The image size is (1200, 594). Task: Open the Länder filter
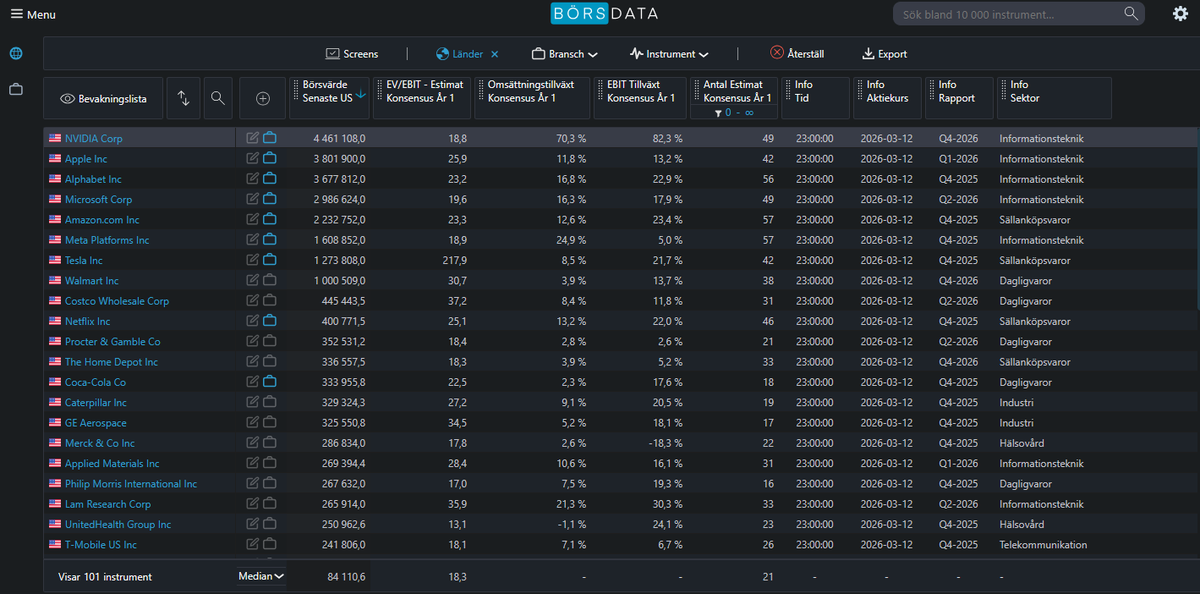click(x=460, y=54)
